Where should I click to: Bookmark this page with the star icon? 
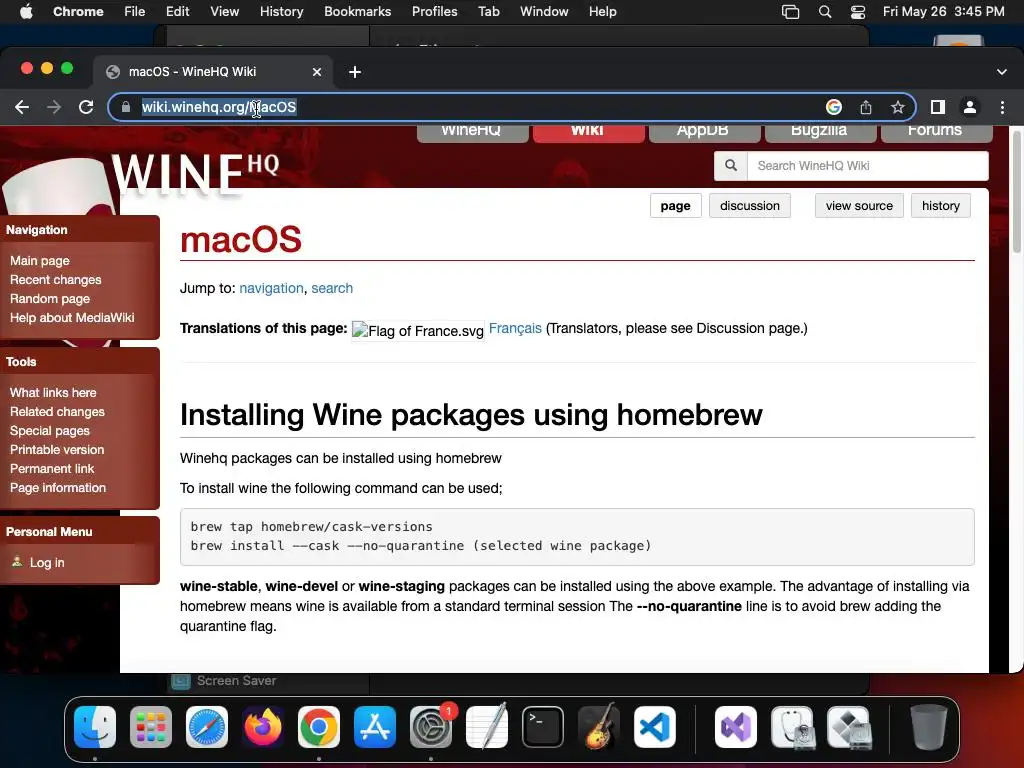pos(898,107)
